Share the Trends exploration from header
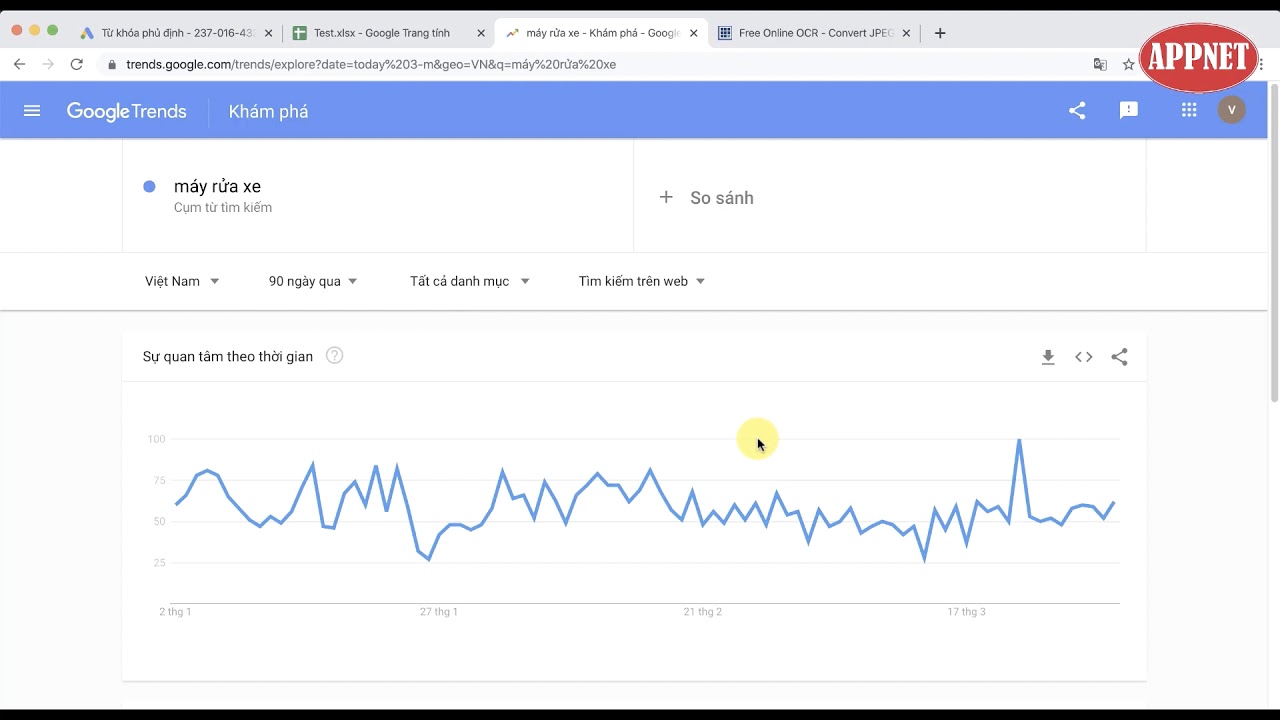 tap(1077, 111)
